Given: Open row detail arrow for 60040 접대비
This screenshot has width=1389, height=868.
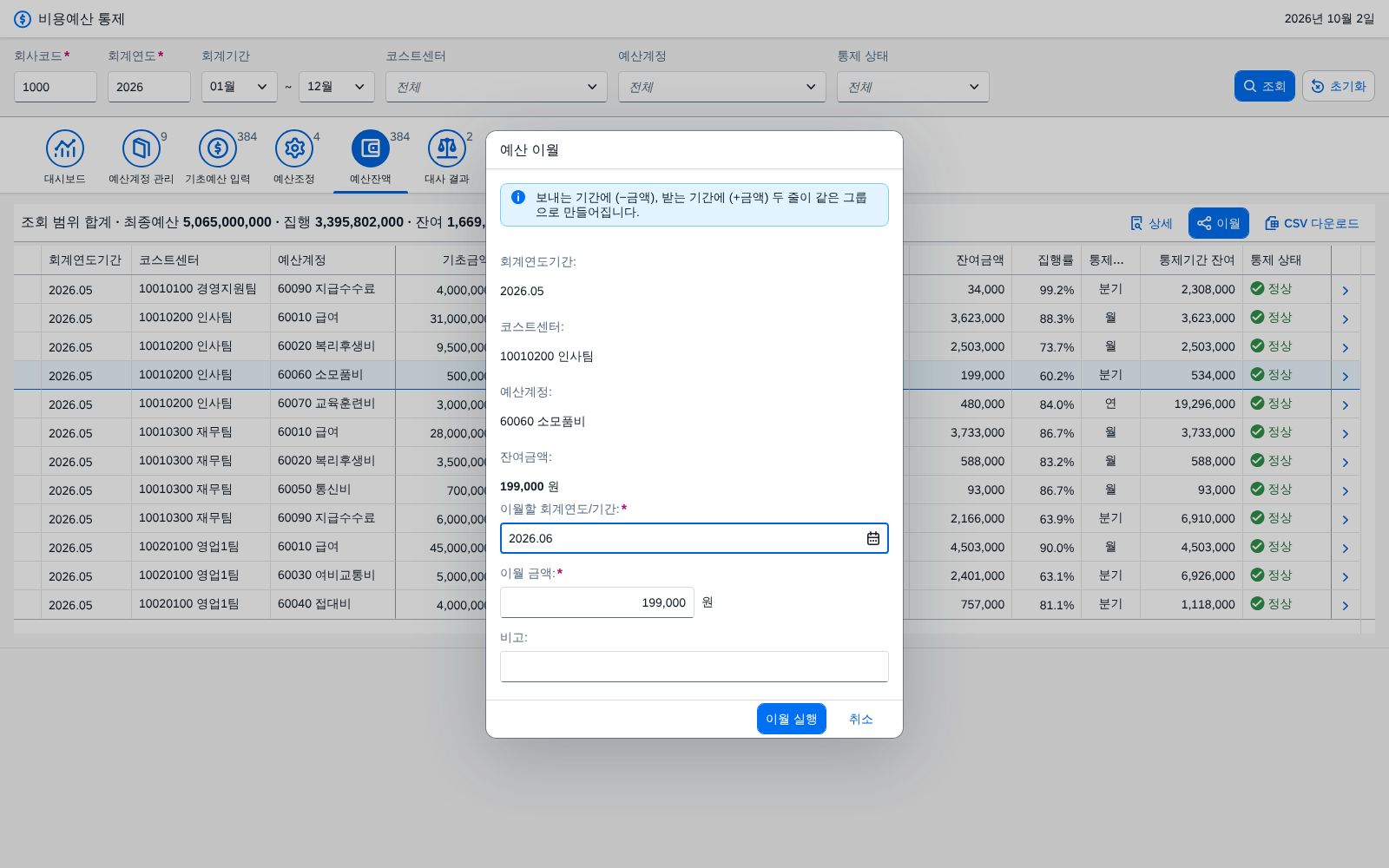Looking at the screenshot, I should [x=1346, y=605].
